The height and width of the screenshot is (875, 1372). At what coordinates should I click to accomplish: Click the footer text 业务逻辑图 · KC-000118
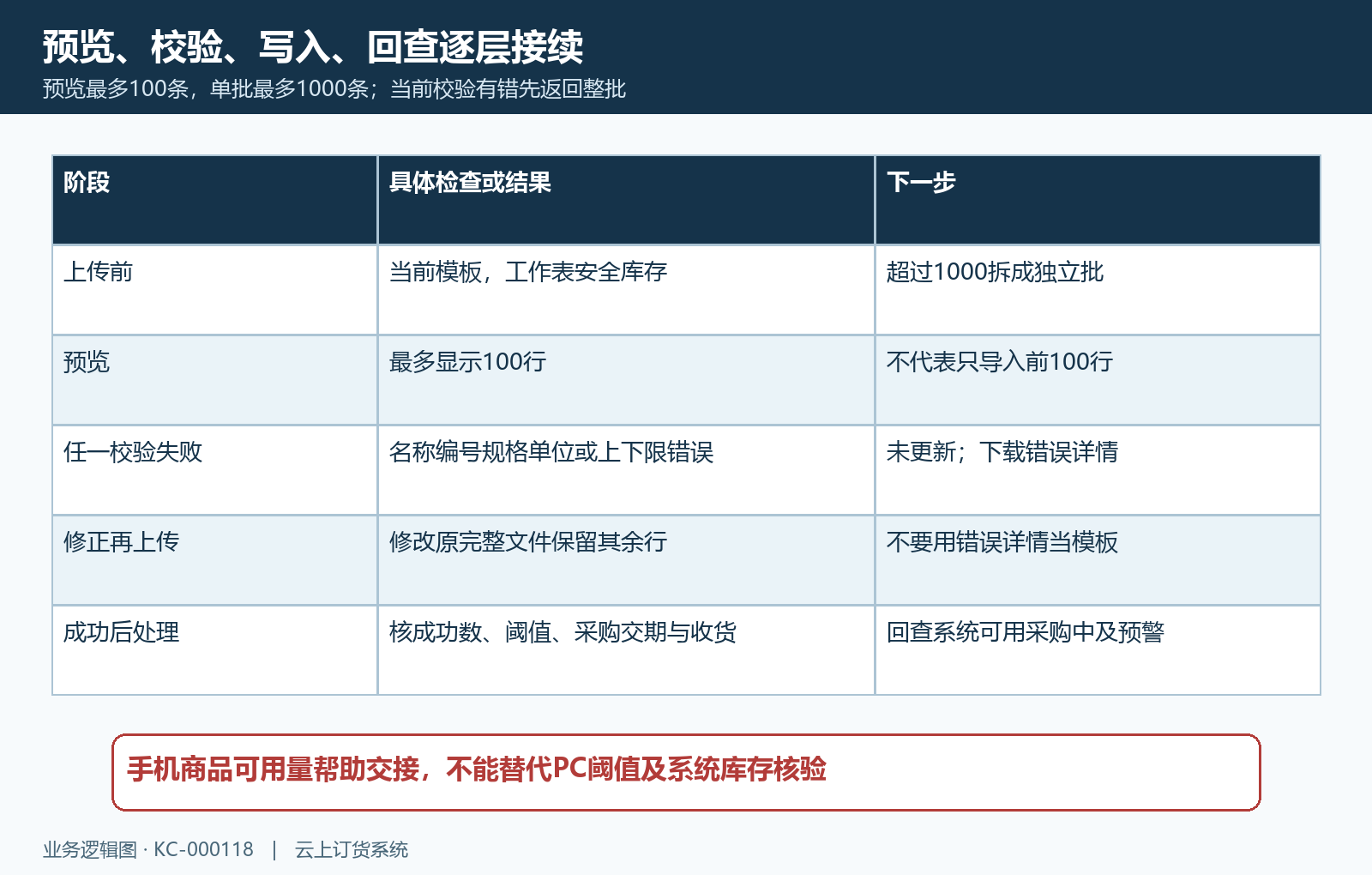click(148, 850)
